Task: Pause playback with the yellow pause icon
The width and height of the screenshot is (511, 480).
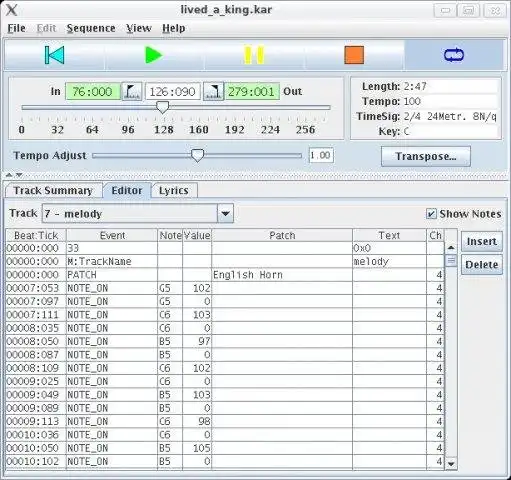Action: click(254, 55)
